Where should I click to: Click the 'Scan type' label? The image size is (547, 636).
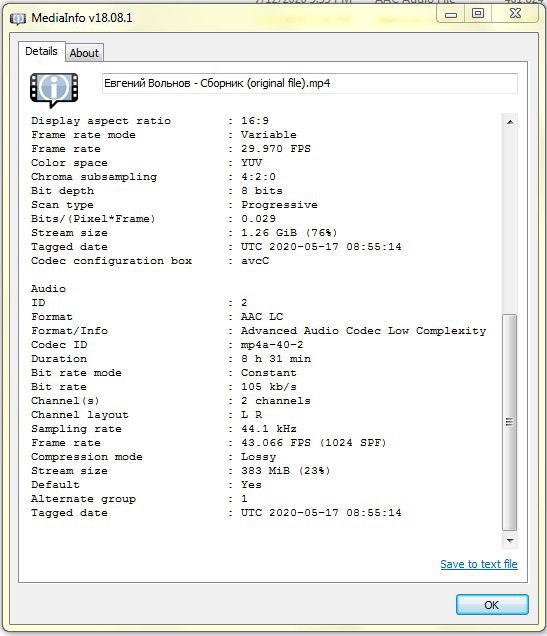pos(62,205)
